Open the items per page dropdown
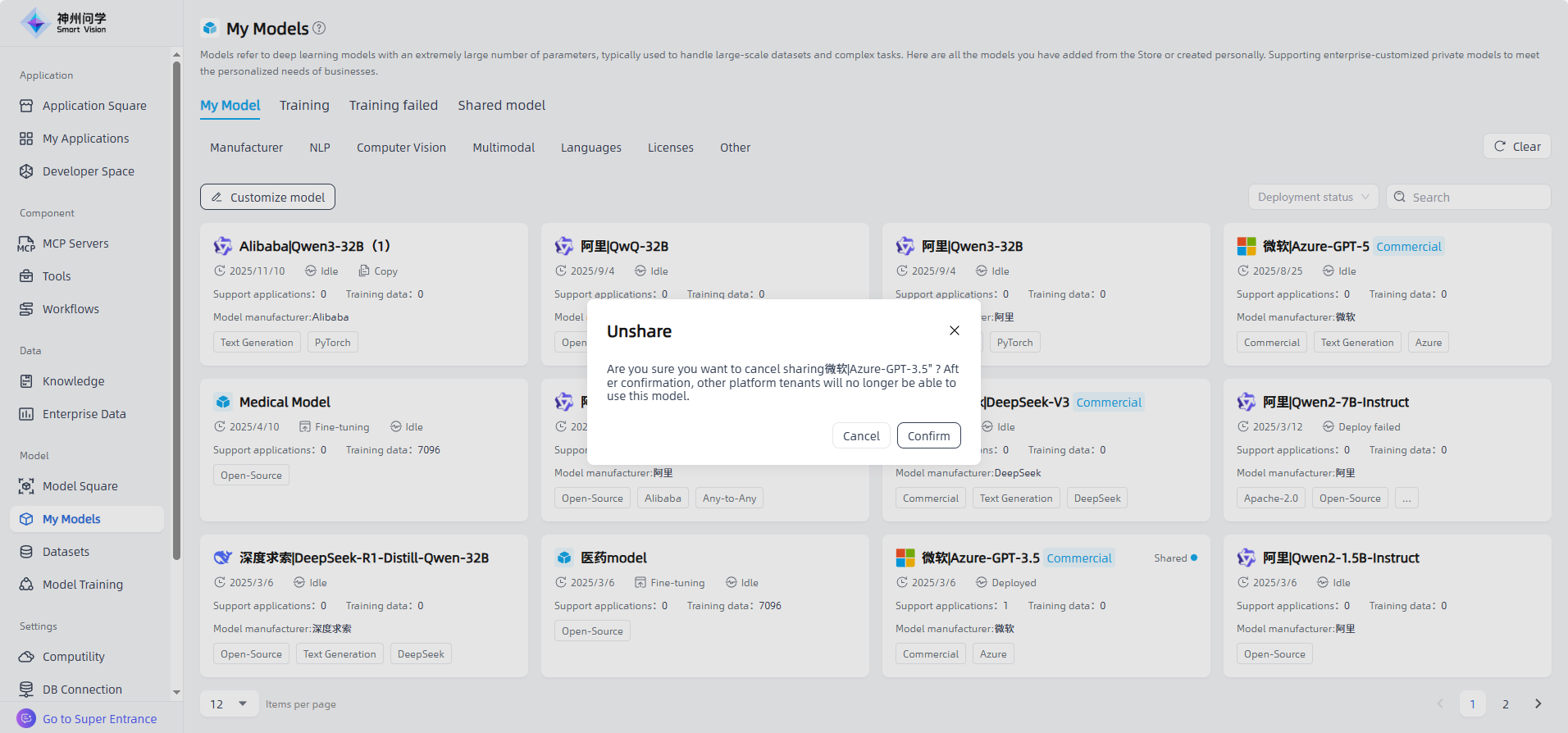This screenshot has width=1568, height=733. pos(229,704)
